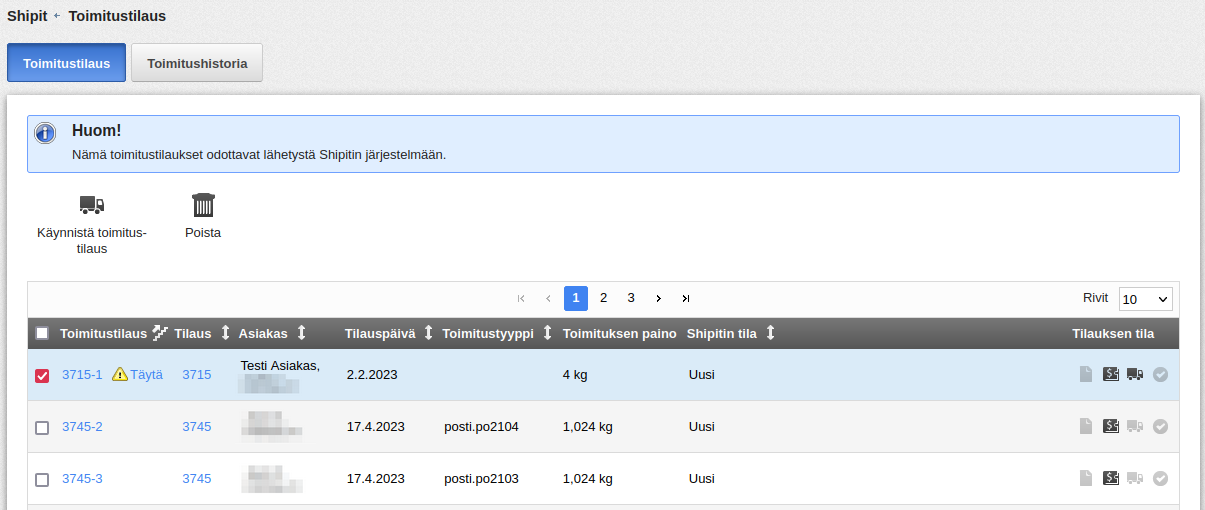1205x510 pixels.
Task: Click Uusi status in row 3745-3
Action: pyautogui.click(x=702, y=478)
